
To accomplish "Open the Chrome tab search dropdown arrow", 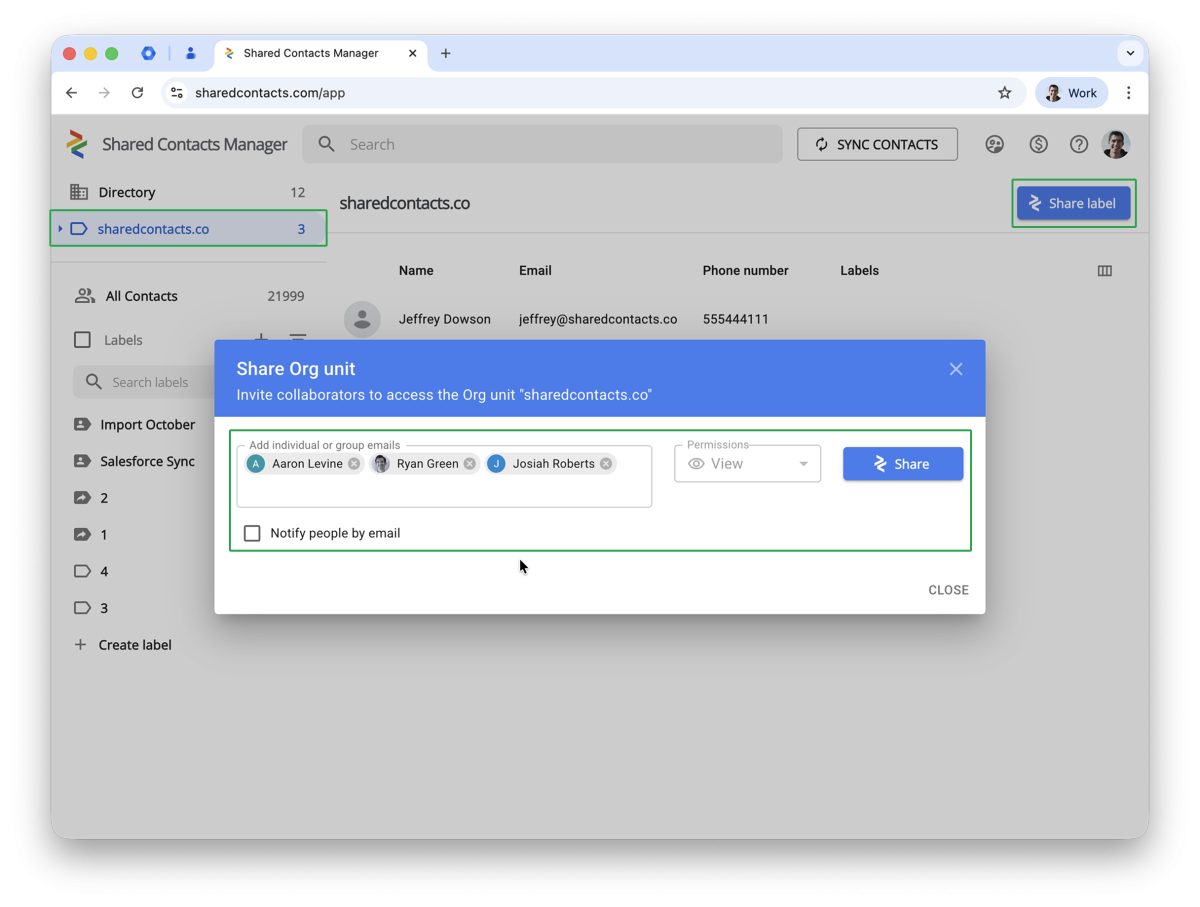I will (x=1130, y=53).
